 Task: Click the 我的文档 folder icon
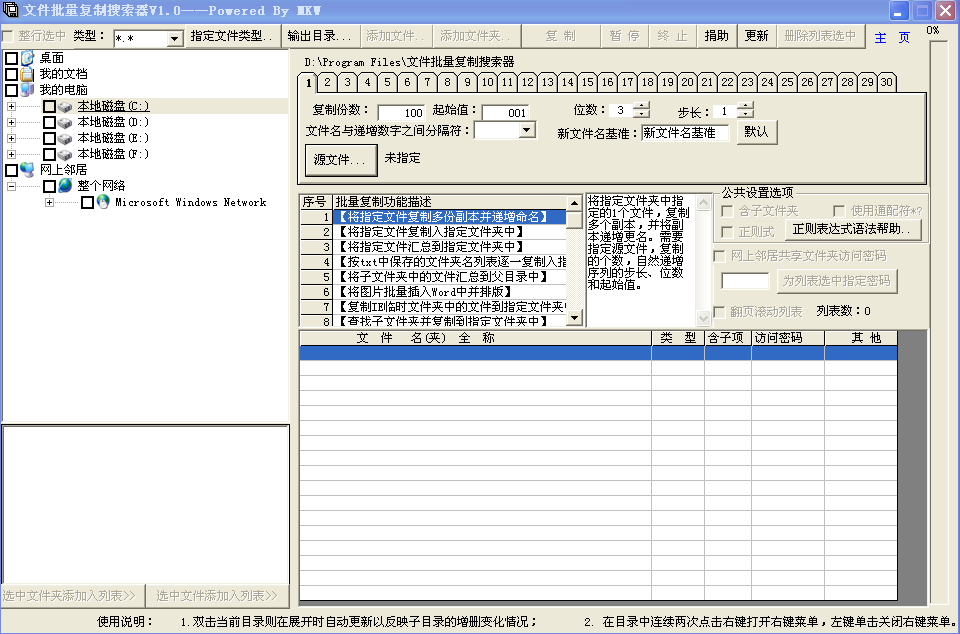point(27,74)
